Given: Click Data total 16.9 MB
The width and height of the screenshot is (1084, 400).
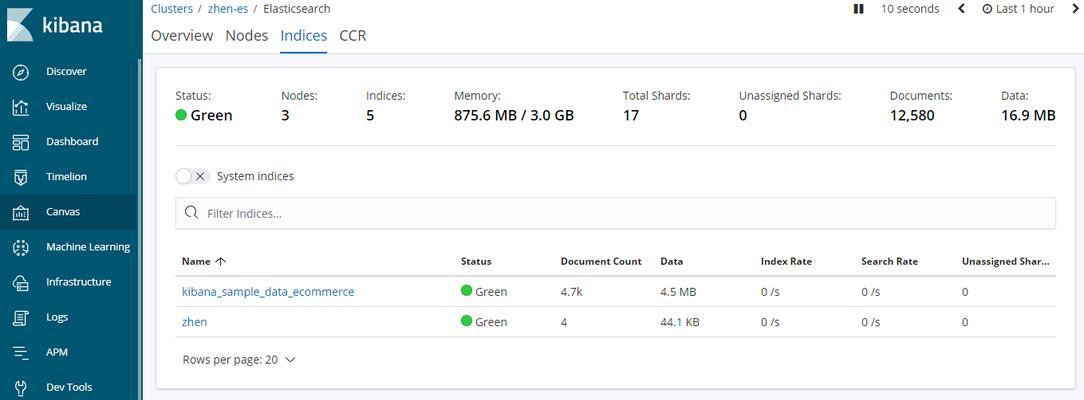Looking at the screenshot, I should (1028, 115).
